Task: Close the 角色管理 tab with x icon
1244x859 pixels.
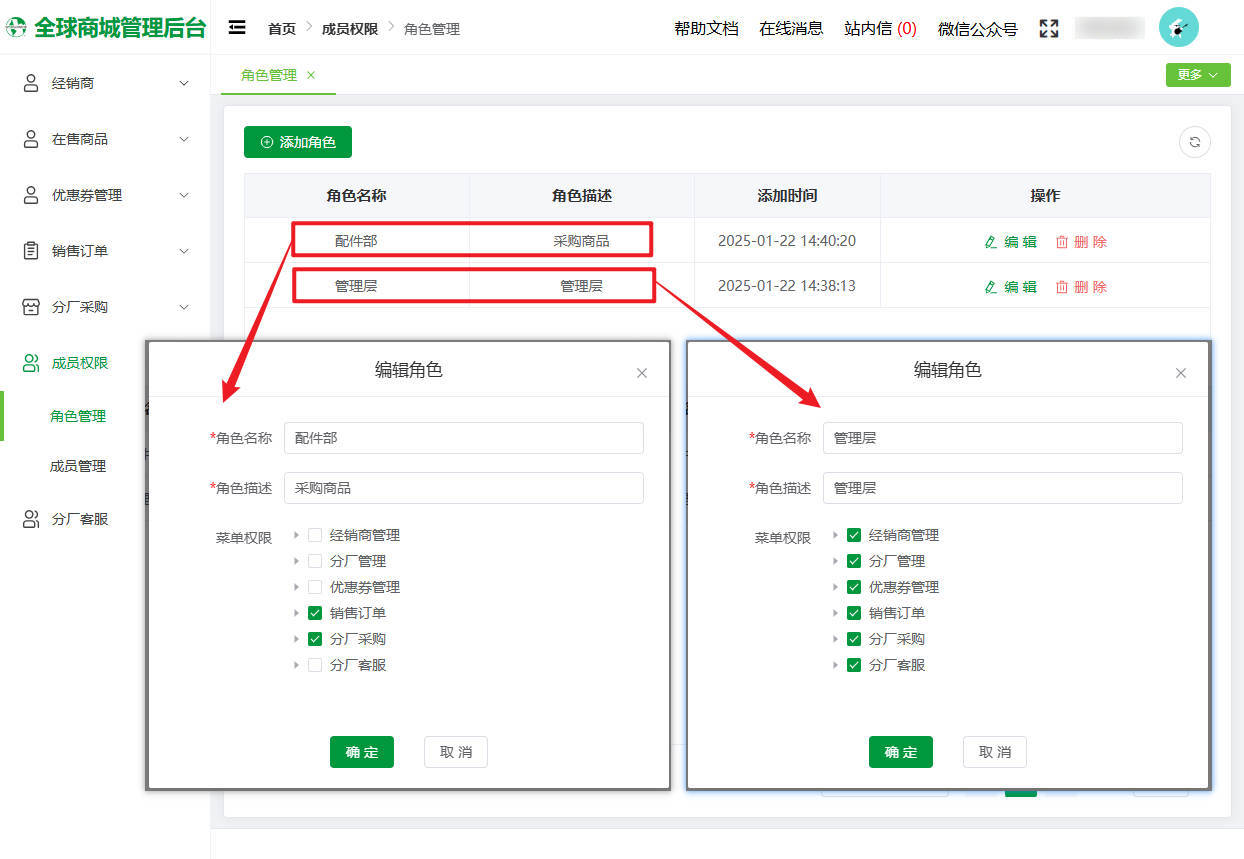Action: [x=311, y=75]
